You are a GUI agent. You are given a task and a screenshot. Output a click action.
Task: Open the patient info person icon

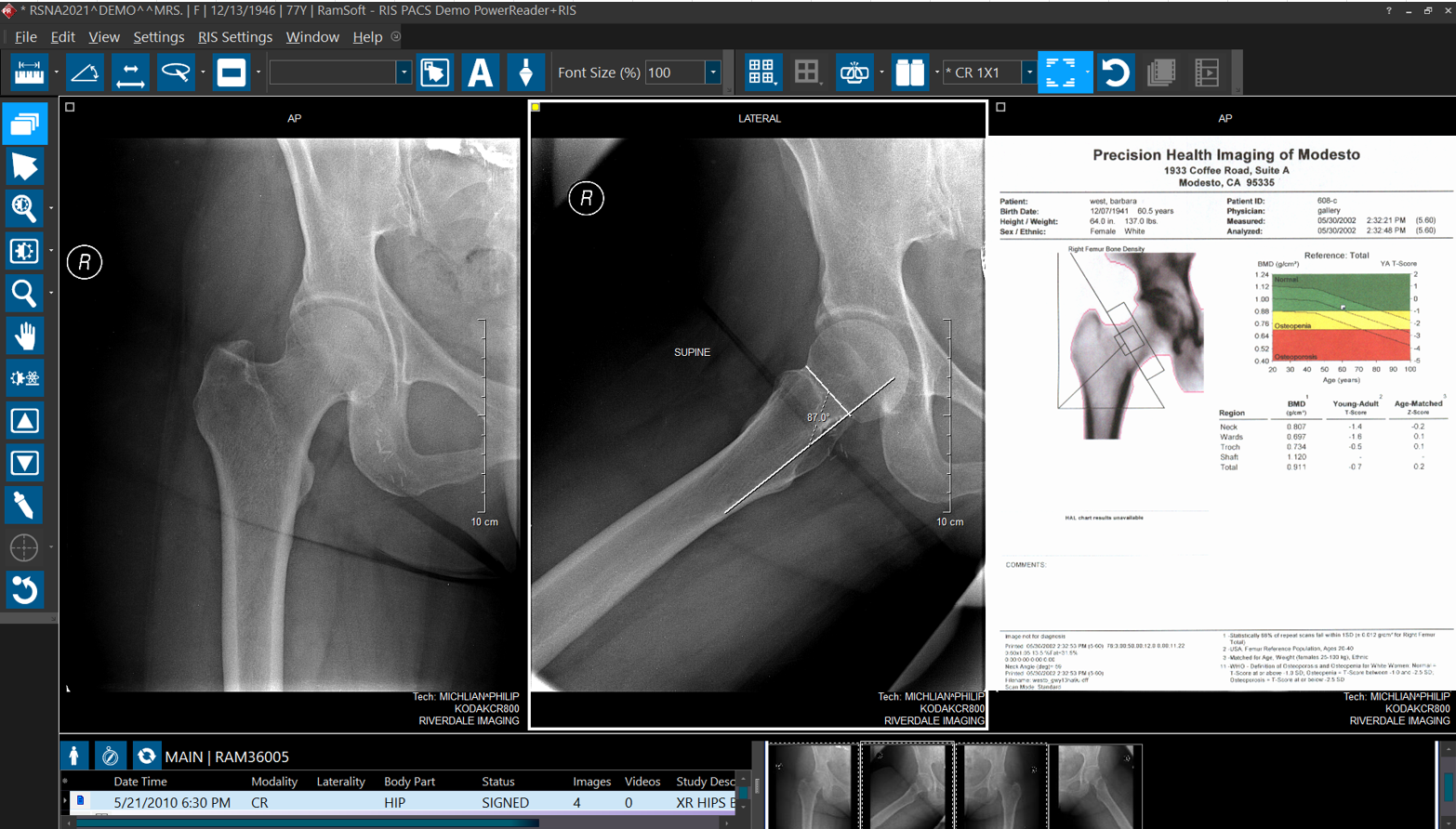coord(74,756)
